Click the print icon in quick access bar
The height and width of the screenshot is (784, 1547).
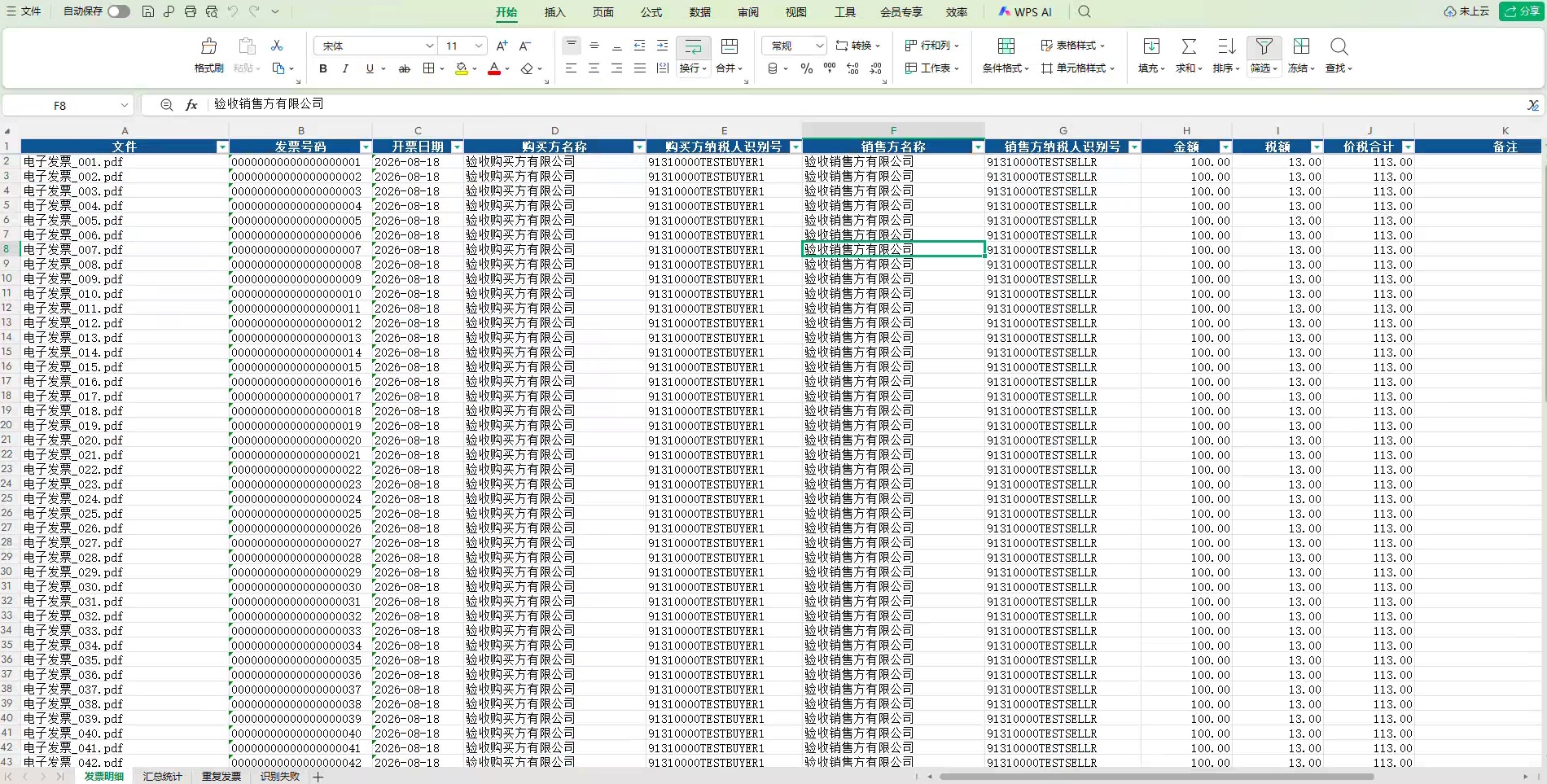[190, 11]
